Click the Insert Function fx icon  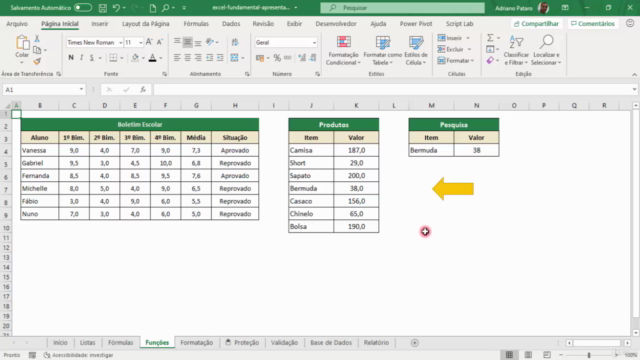pos(143,90)
